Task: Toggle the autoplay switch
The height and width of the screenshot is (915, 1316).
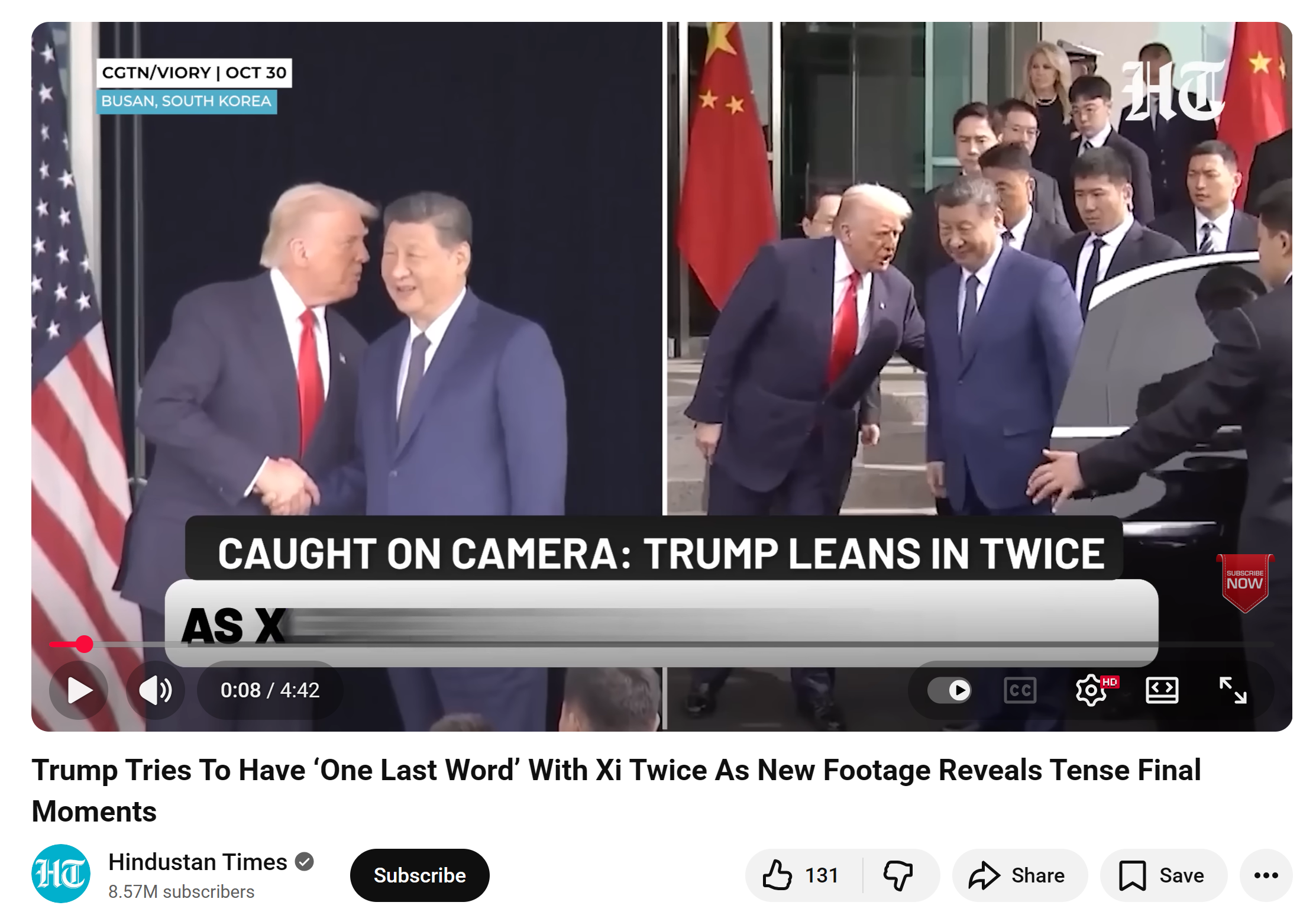Action: click(x=949, y=690)
